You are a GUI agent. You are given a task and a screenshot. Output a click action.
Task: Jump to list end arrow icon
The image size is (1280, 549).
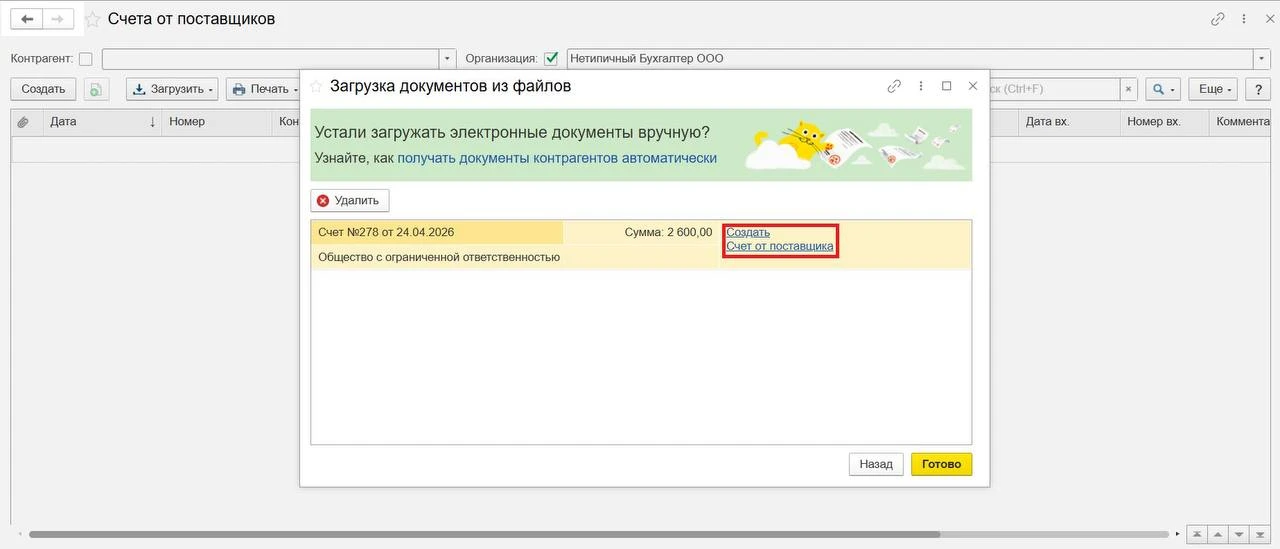tap(1261, 534)
